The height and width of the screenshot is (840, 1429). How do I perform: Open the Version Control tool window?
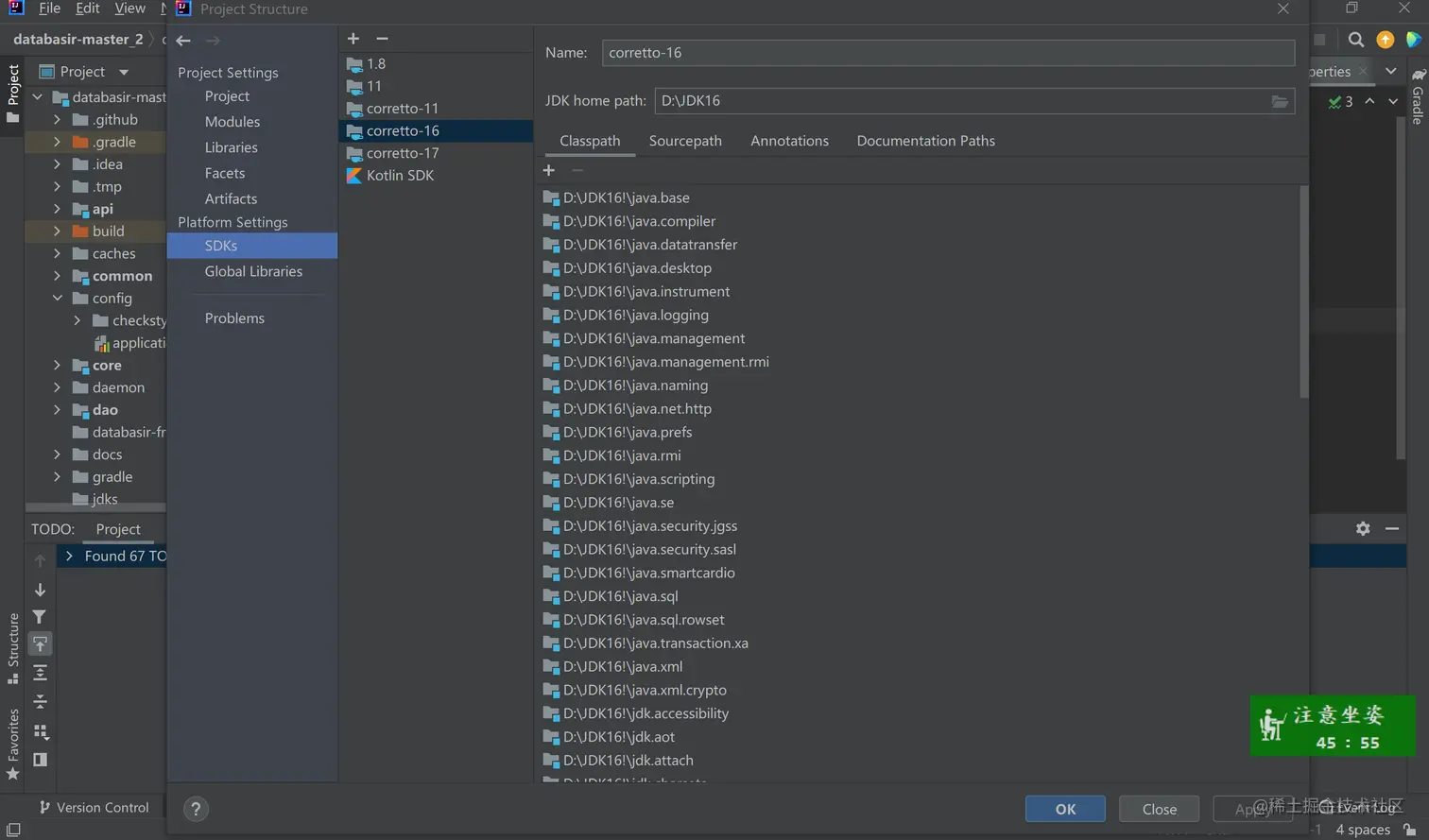point(95,808)
